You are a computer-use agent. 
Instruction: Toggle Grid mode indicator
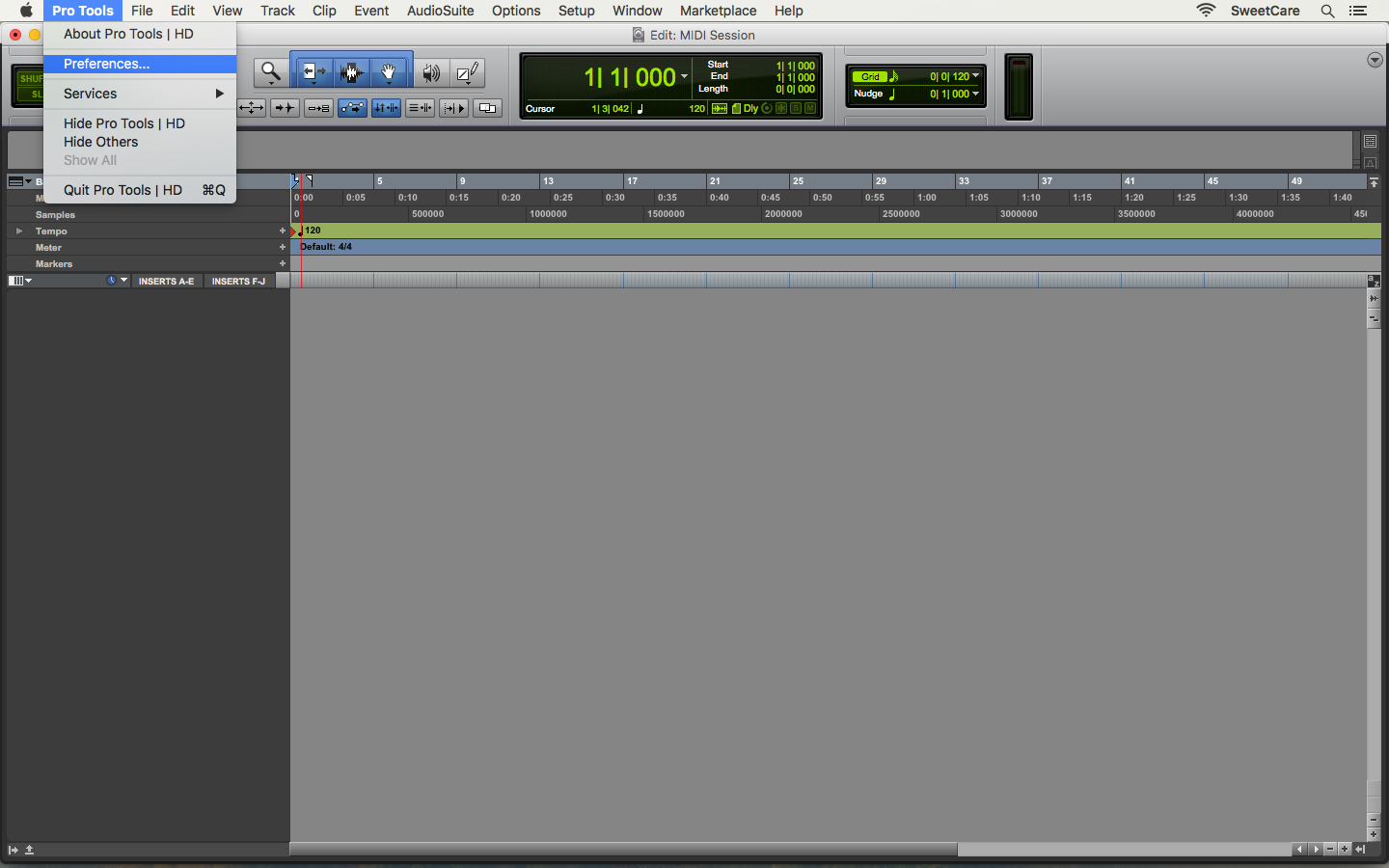(x=870, y=76)
